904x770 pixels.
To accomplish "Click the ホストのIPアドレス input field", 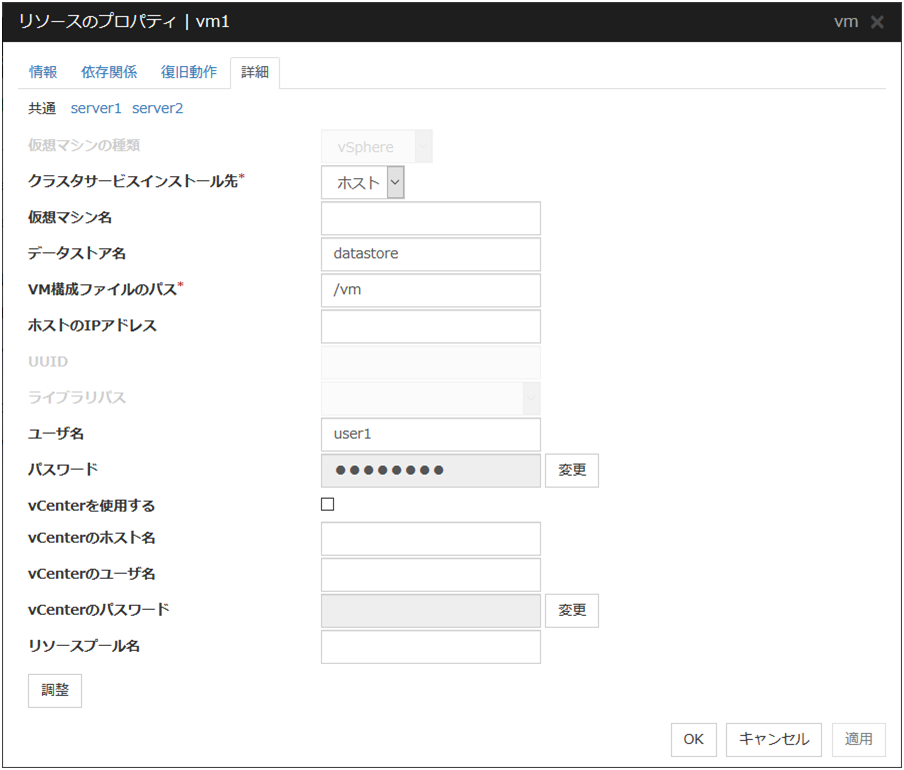I will coord(430,326).
